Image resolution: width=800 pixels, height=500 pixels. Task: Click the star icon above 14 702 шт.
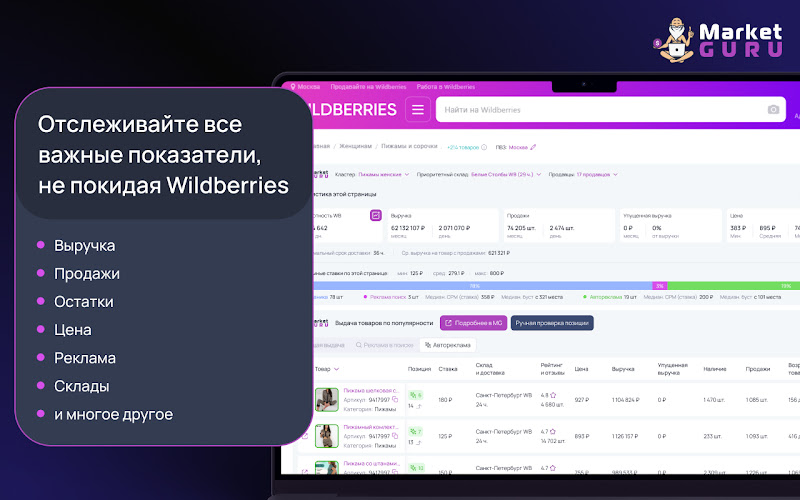point(553,432)
